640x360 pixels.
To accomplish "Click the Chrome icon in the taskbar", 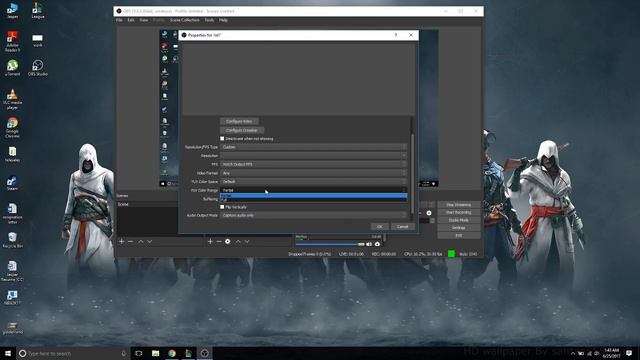I will pyautogui.click(x=172, y=353).
